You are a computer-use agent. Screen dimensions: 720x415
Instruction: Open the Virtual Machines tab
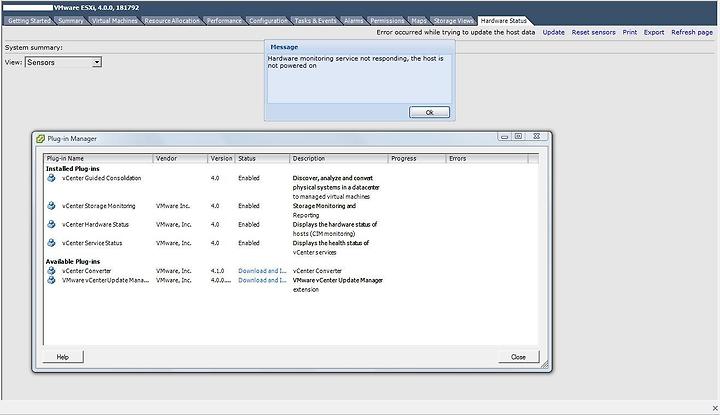114,21
